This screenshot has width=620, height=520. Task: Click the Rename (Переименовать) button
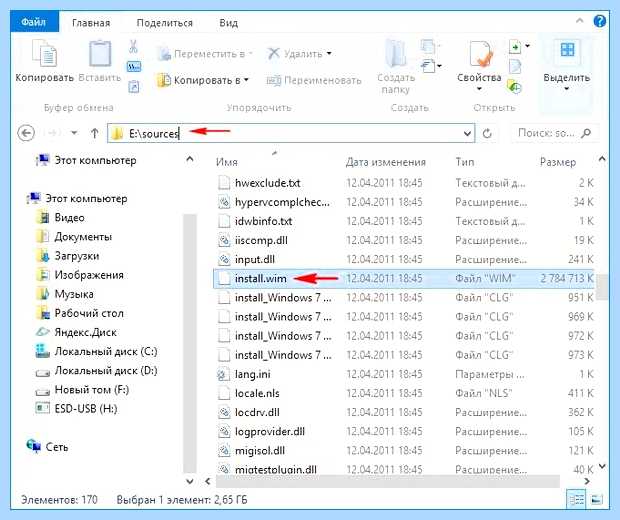coord(314,81)
